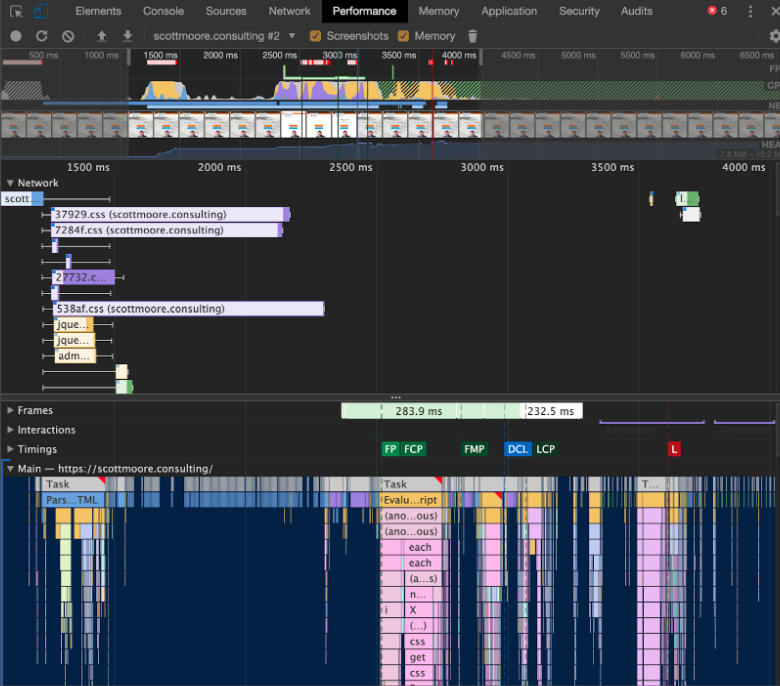Select the scott... document request bar
The image size is (780, 686).
coord(22,198)
